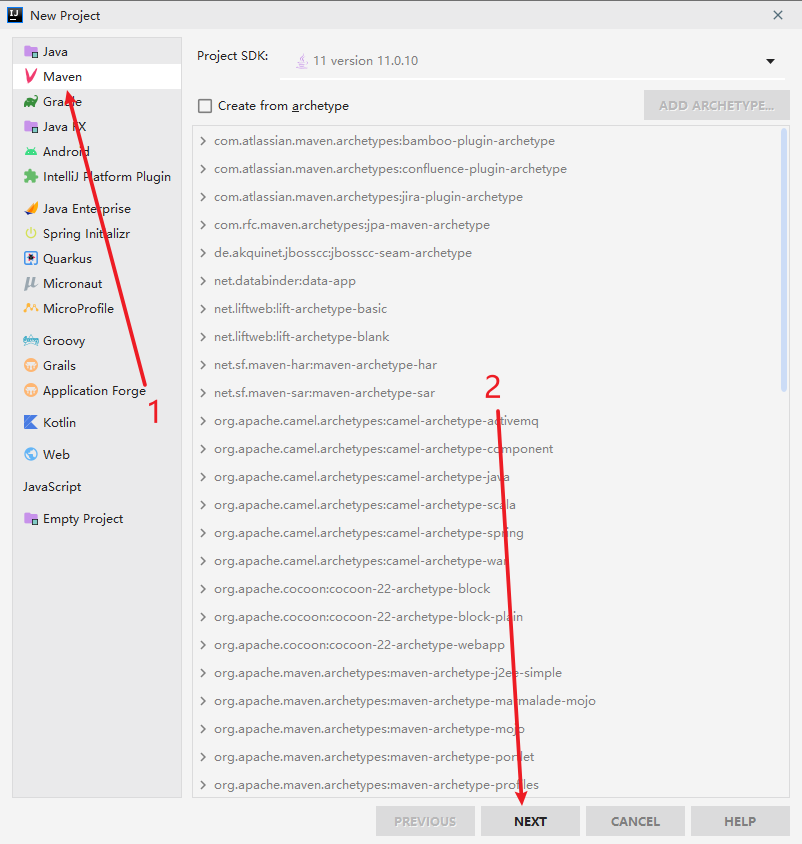Expand confluence-plugin-archetype entry

pyautogui.click(x=203, y=169)
